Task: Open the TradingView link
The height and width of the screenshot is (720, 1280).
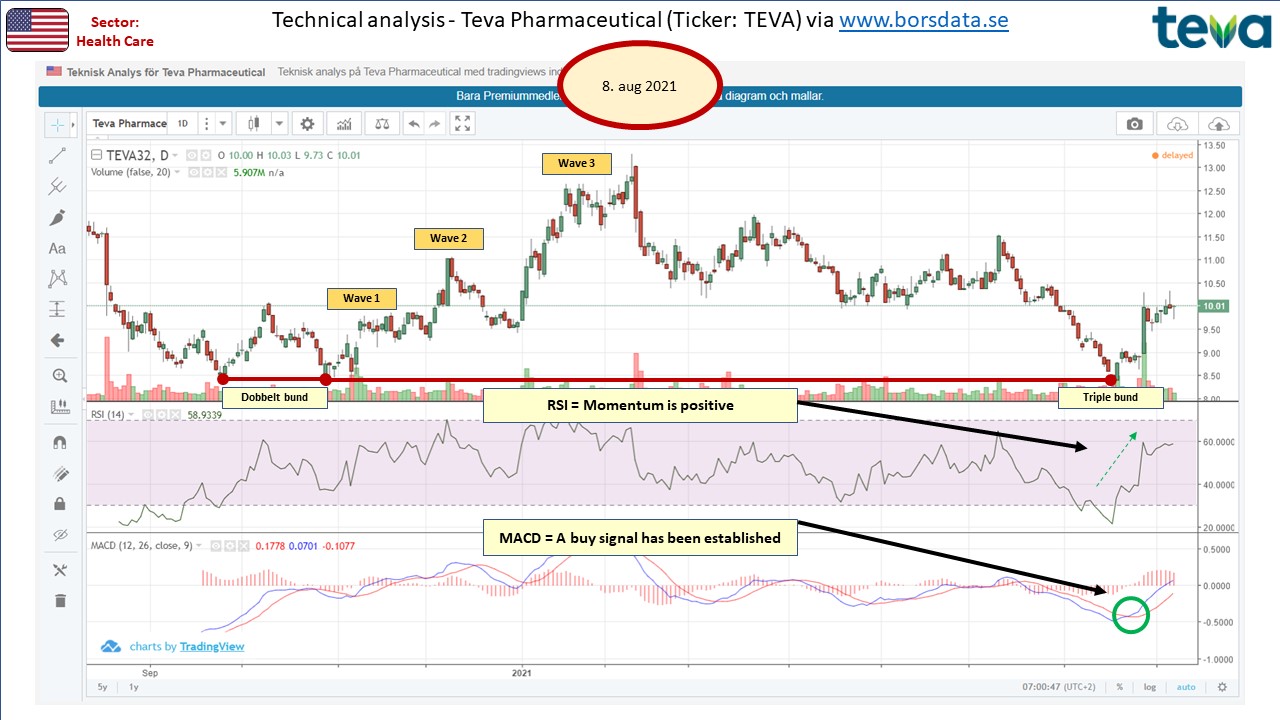Action: point(212,646)
